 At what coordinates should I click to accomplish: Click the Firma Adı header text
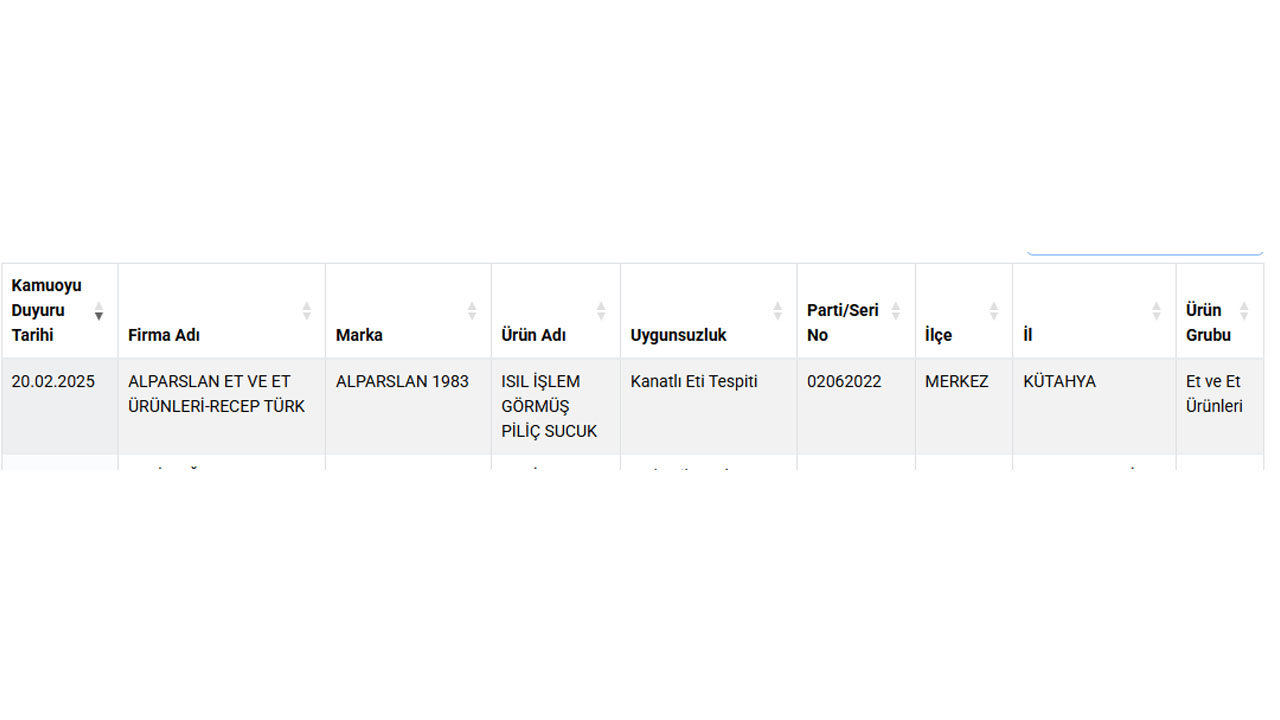pos(164,335)
